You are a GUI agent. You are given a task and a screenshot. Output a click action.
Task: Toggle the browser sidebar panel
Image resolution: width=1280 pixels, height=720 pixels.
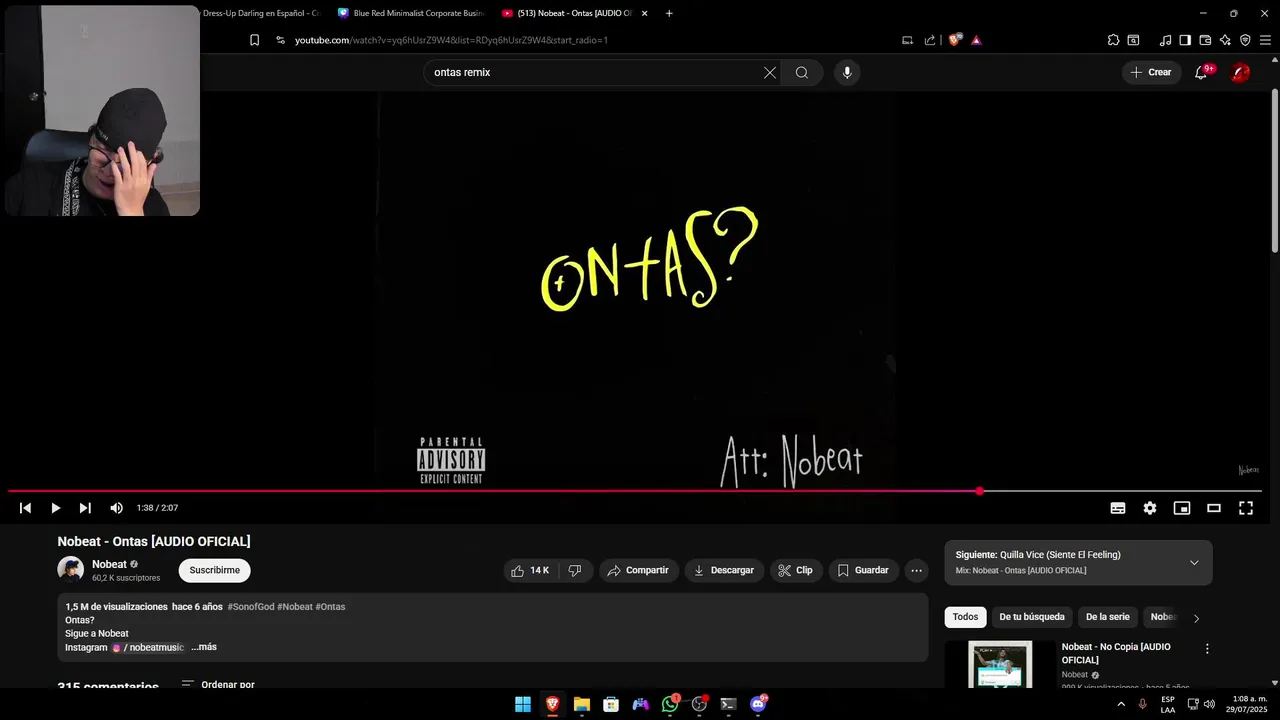pyautogui.click(x=1185, y=40)
